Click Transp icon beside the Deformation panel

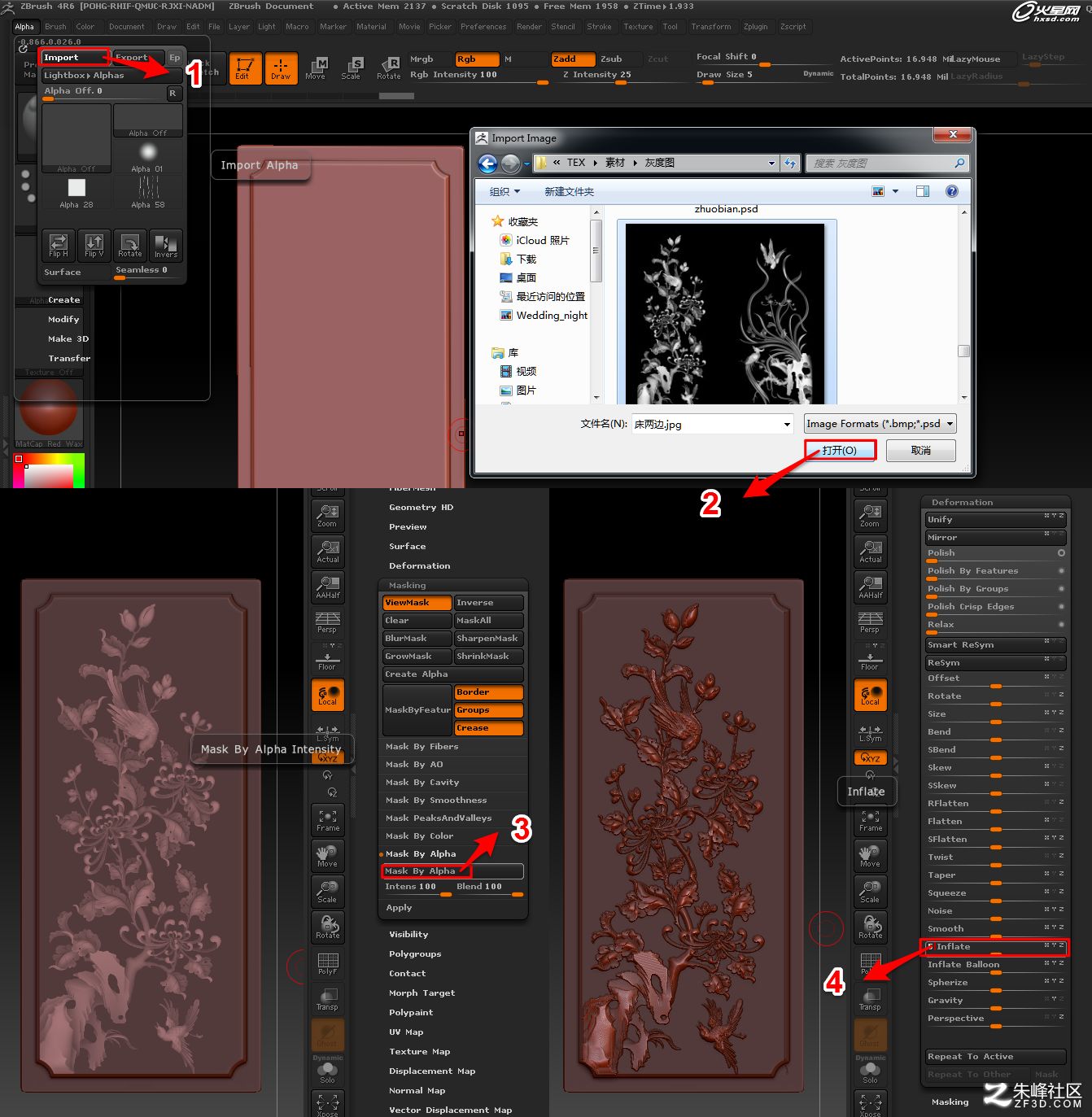click(871, 999)
